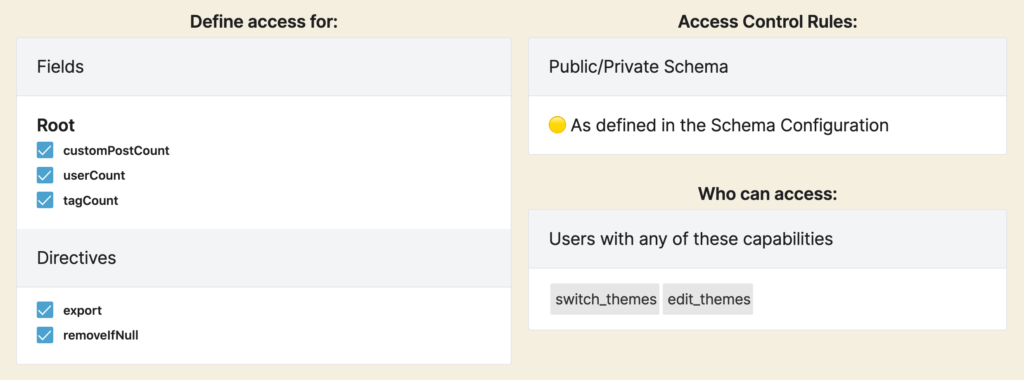Toggle the userCount field checkbox
Screen dimensions: 1024x380
coord(44,175)
